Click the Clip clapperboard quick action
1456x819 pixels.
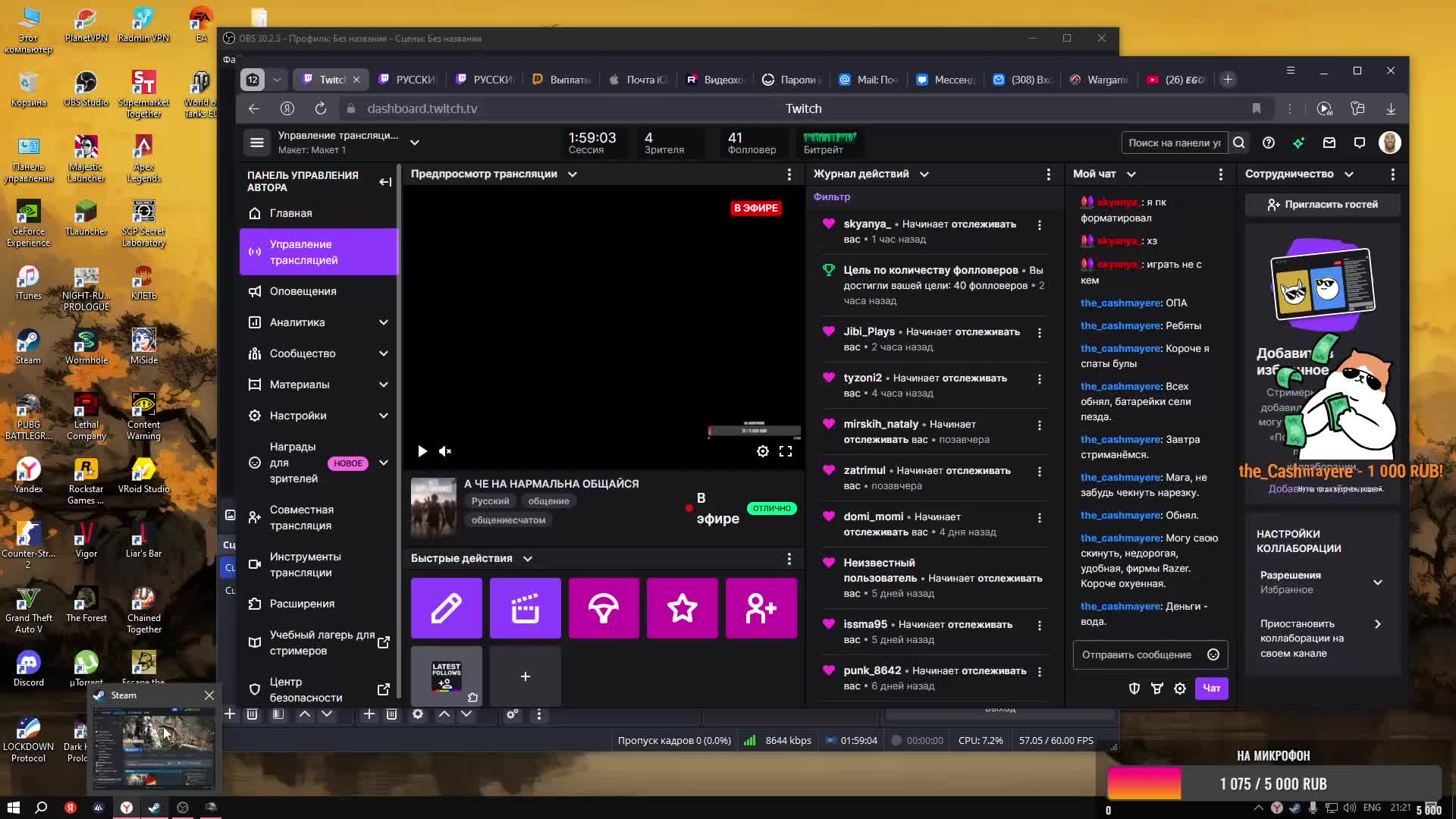[x=526, y=608]
